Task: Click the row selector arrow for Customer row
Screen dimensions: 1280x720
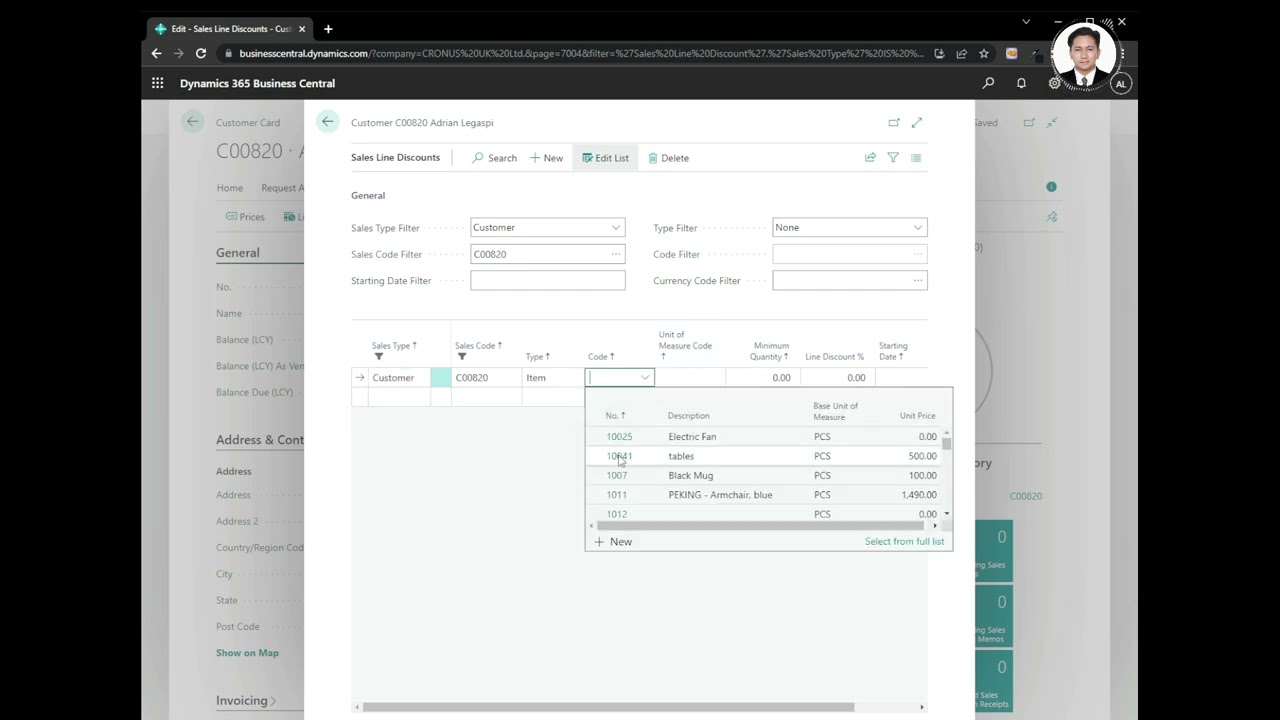Action: 360,378
